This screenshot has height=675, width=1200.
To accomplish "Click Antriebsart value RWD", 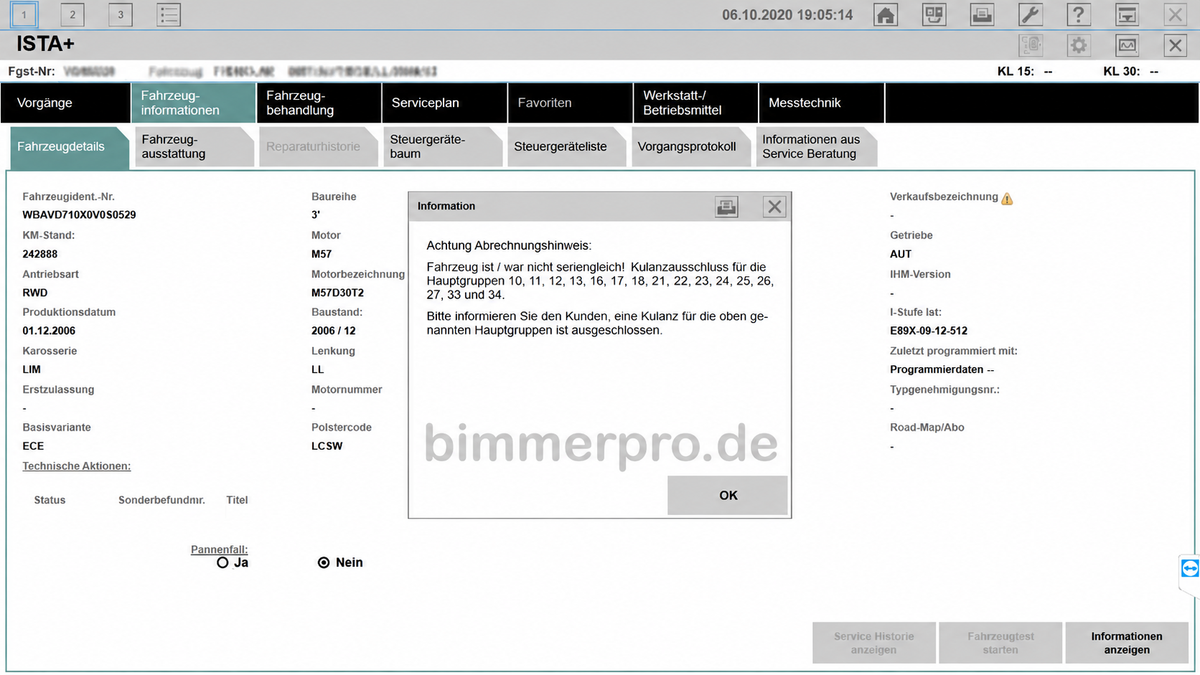I will 35,293.
